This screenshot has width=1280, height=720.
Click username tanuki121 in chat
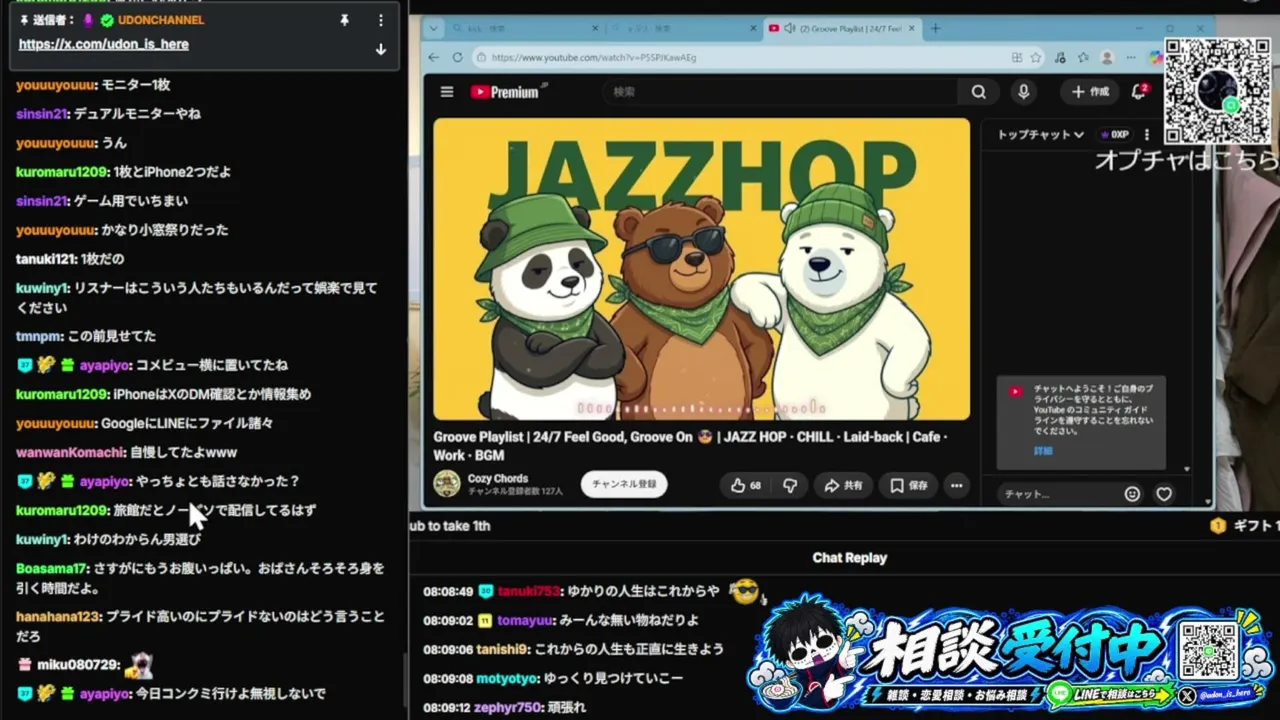pos(45,259)
